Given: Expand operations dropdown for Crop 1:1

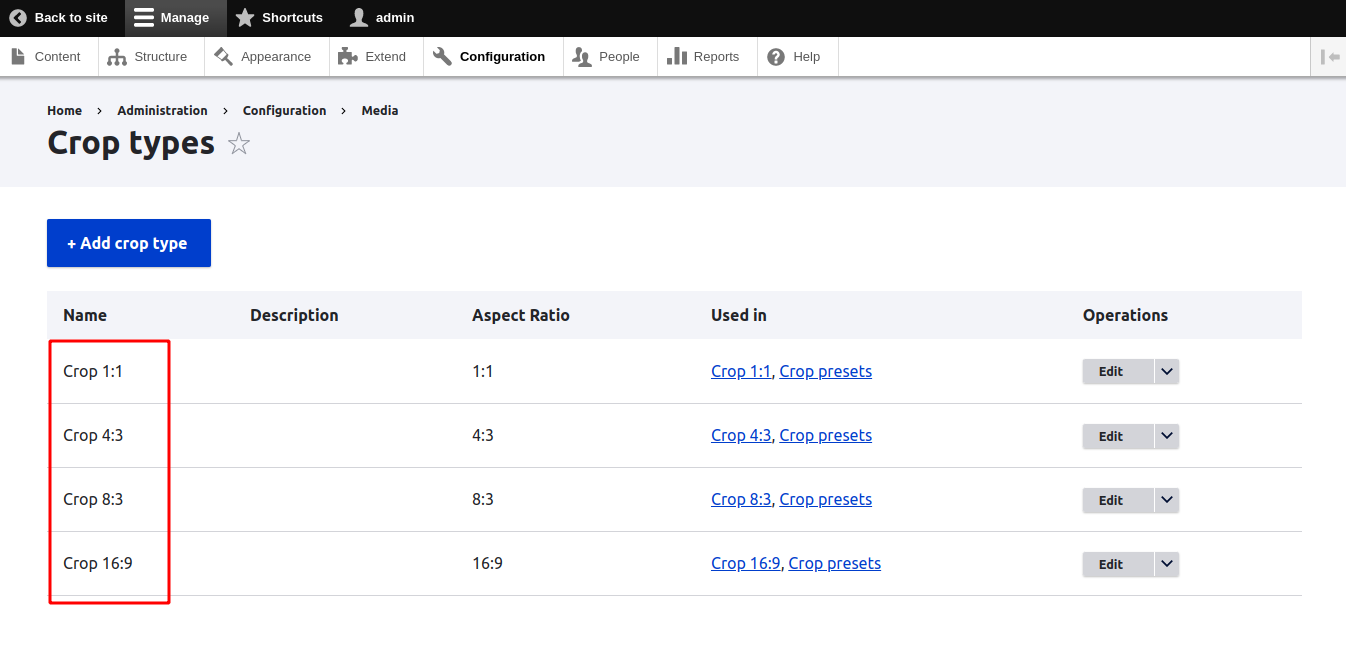Looking at the screenshot, I should point(1166,371).
